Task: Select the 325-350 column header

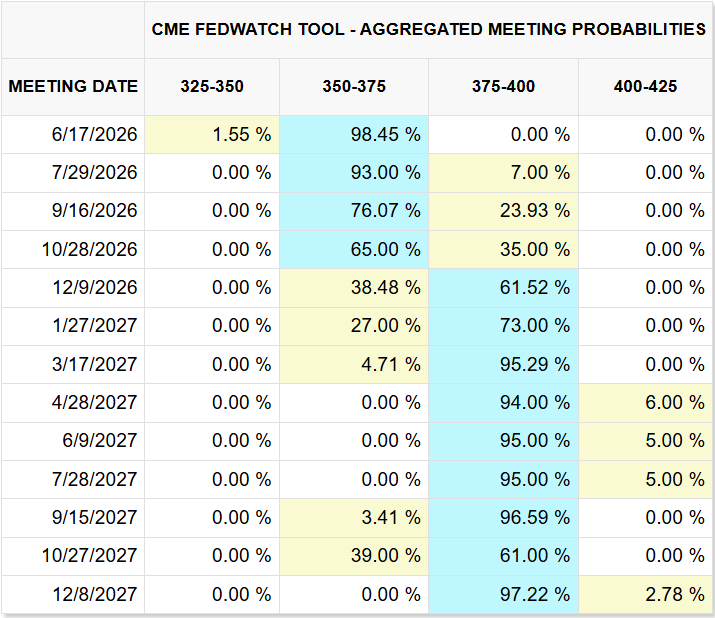Action: tap(212, 87)
